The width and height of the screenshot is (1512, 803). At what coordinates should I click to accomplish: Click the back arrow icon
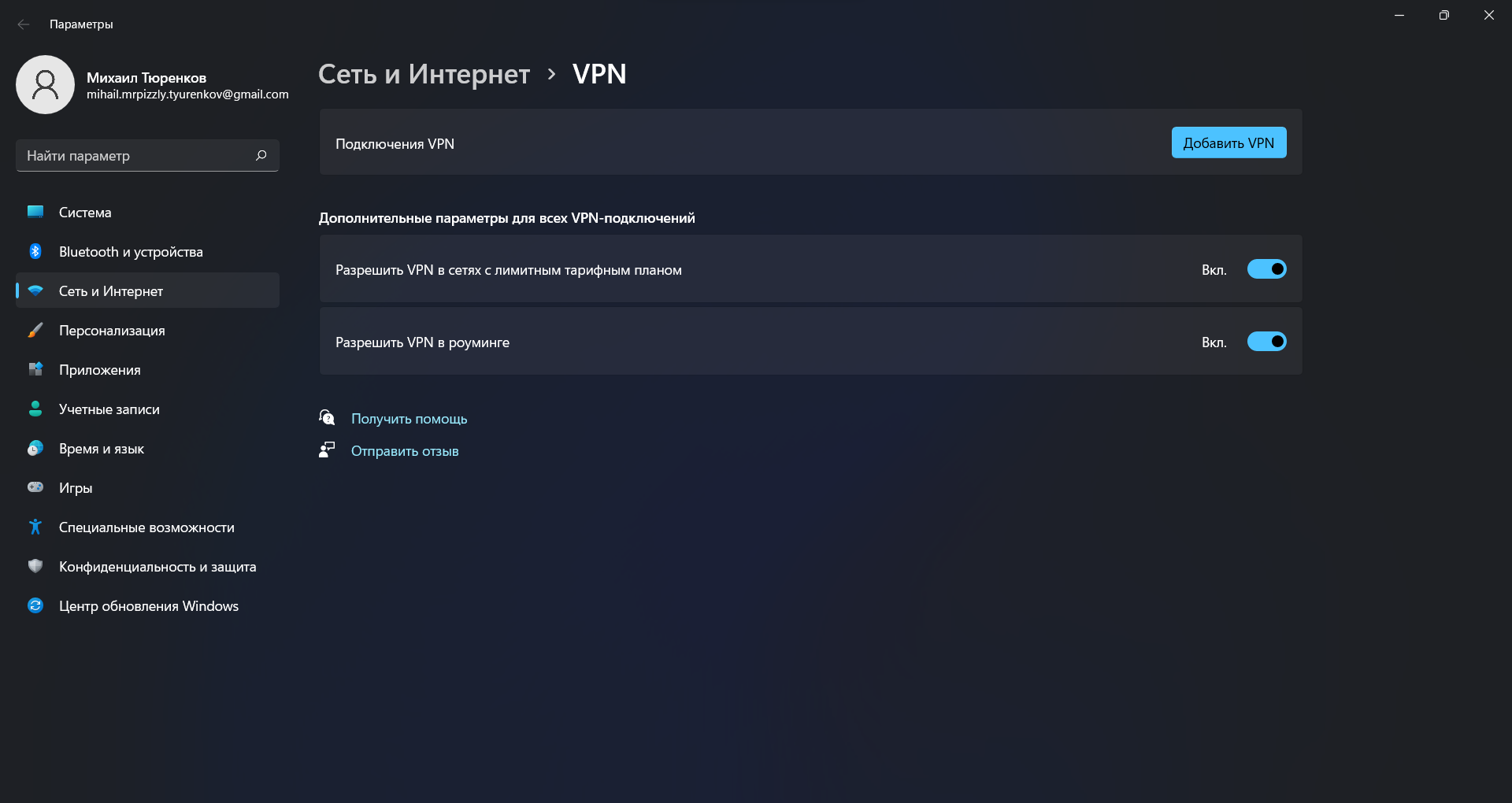point(24,24)
